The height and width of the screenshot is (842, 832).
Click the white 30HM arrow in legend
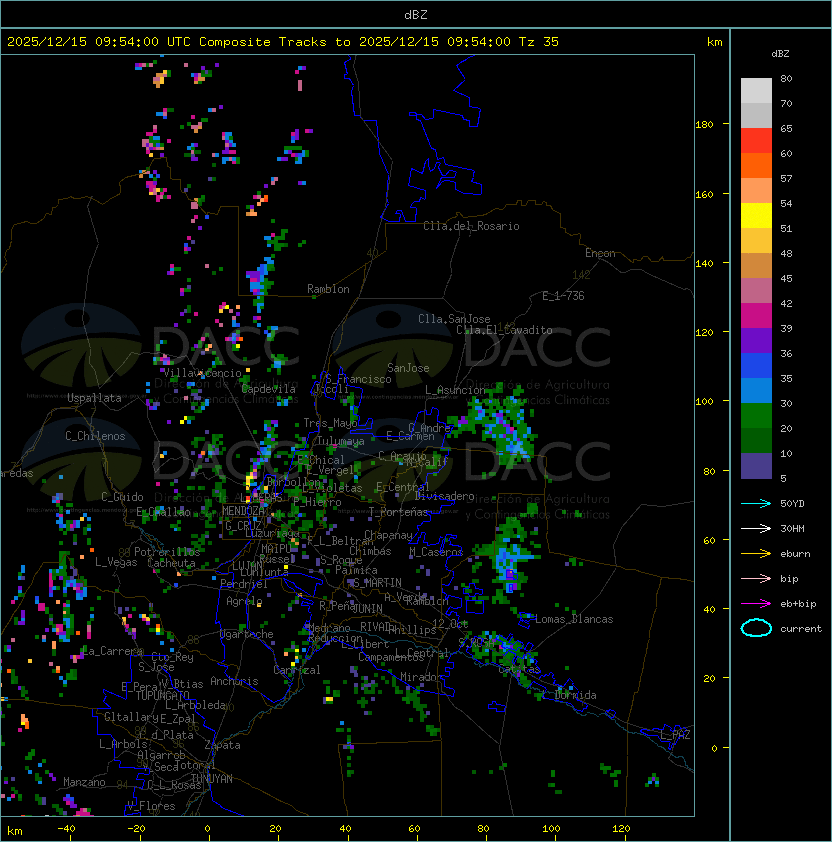point(756,528)
